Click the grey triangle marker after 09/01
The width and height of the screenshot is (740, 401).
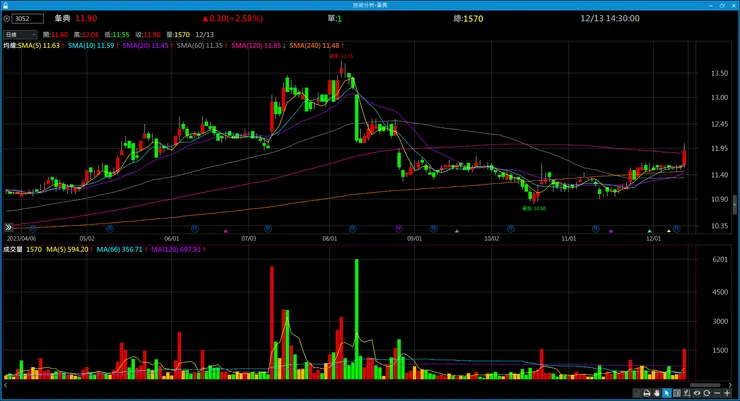coord(456,231)
